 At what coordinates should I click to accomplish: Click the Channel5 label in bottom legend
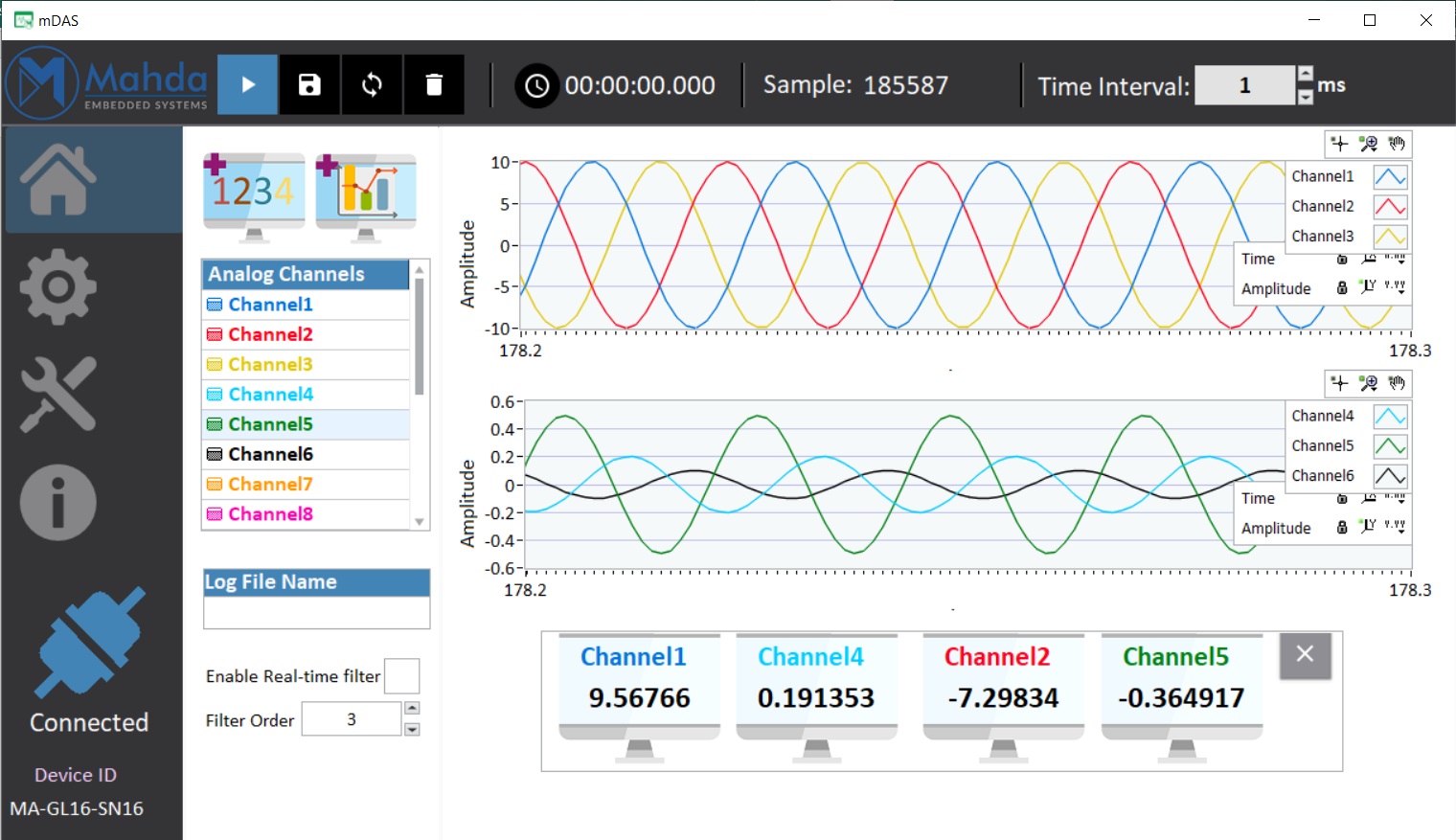click(x=1322, y=445)
